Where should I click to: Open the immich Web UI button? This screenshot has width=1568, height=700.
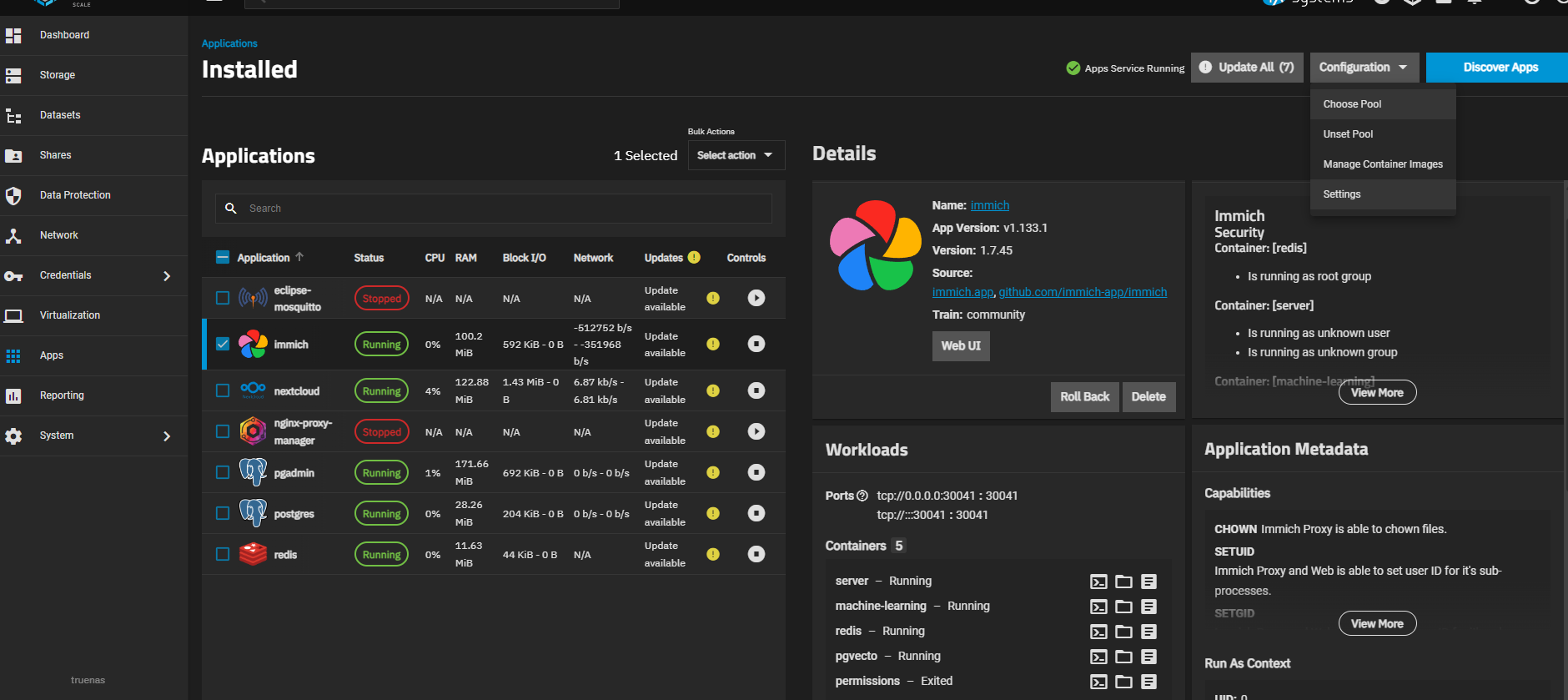[960, 345]
